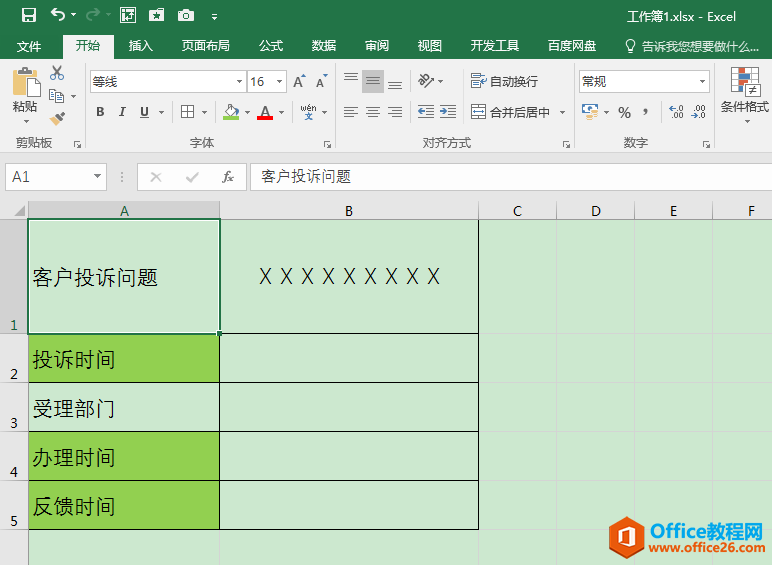Click the red Font Color button

pos(265,112)
